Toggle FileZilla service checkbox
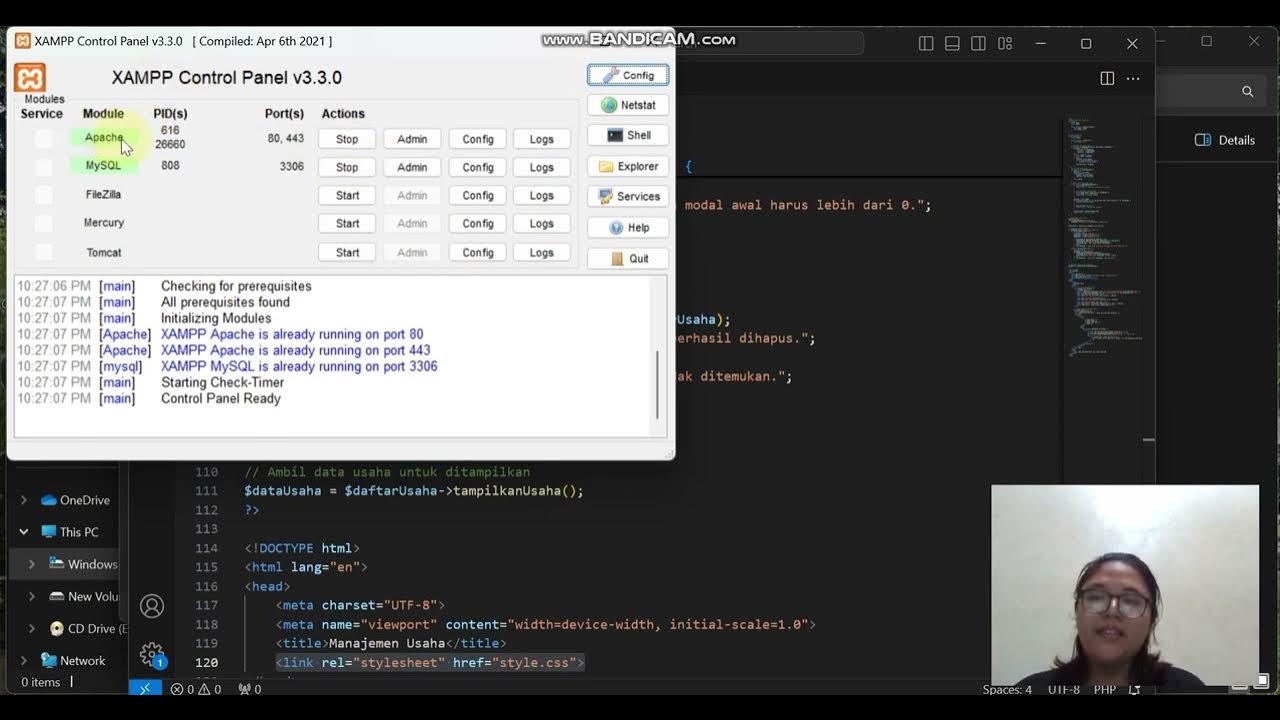Viewport: 1280px width, 720px height. [x=43, y=195]
